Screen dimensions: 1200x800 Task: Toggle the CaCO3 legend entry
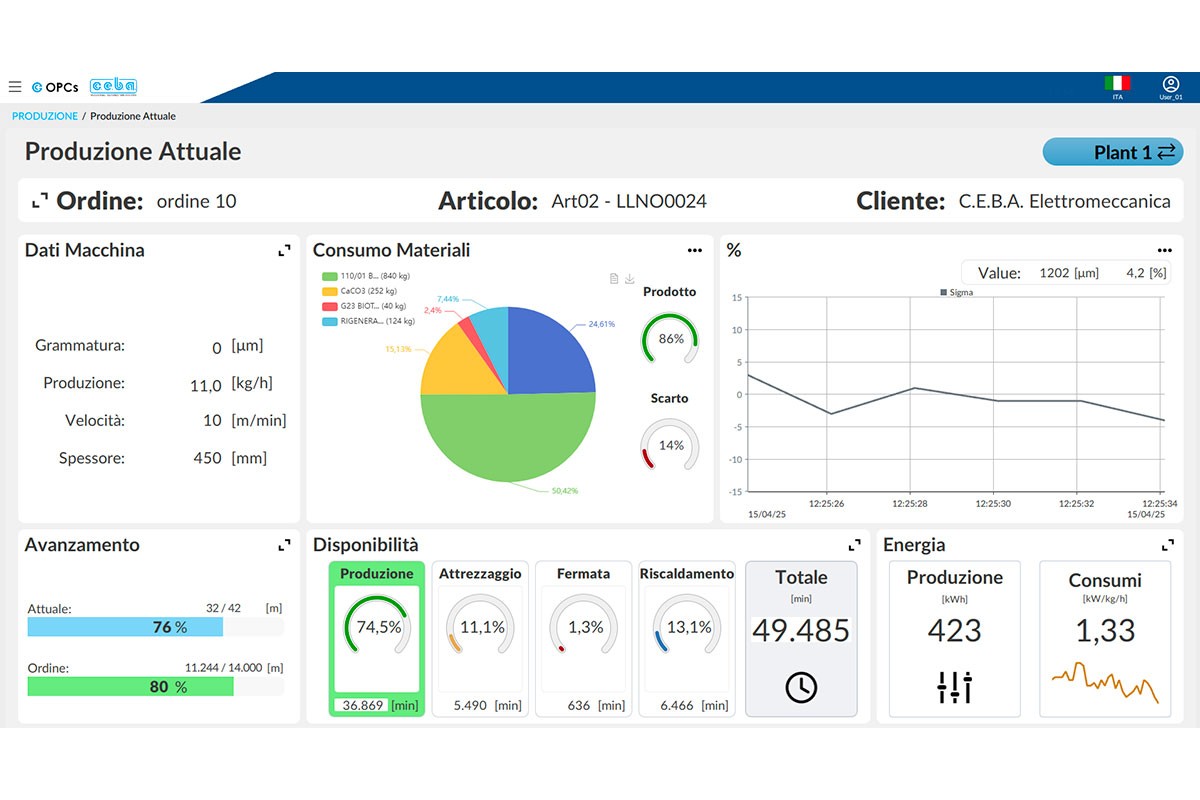tap(359, 291)
